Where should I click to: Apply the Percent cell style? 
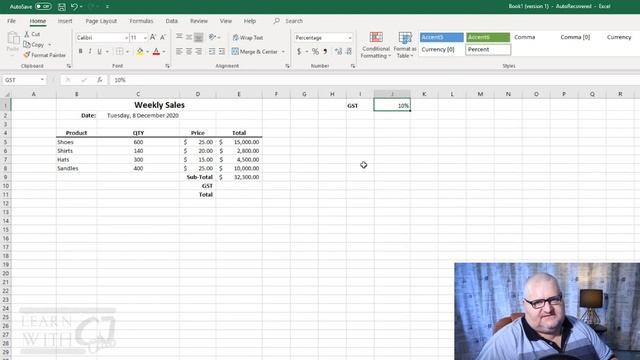pos(488,49)
